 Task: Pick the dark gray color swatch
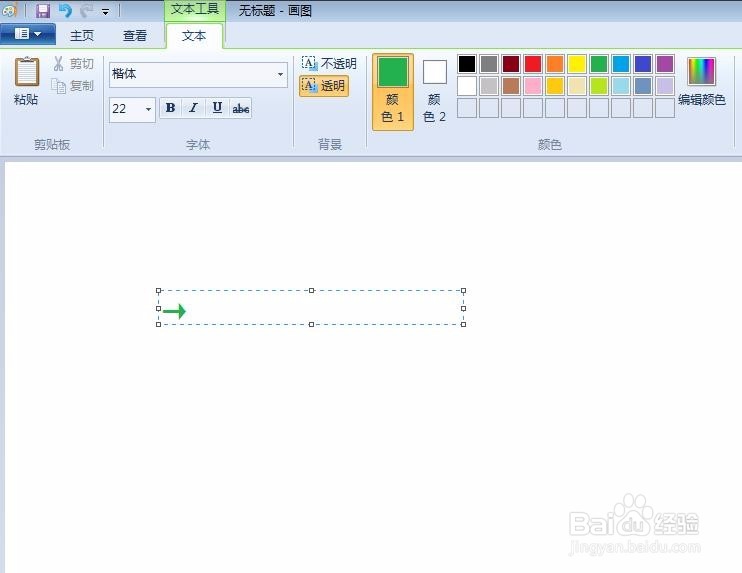click(x=489, y=64)
